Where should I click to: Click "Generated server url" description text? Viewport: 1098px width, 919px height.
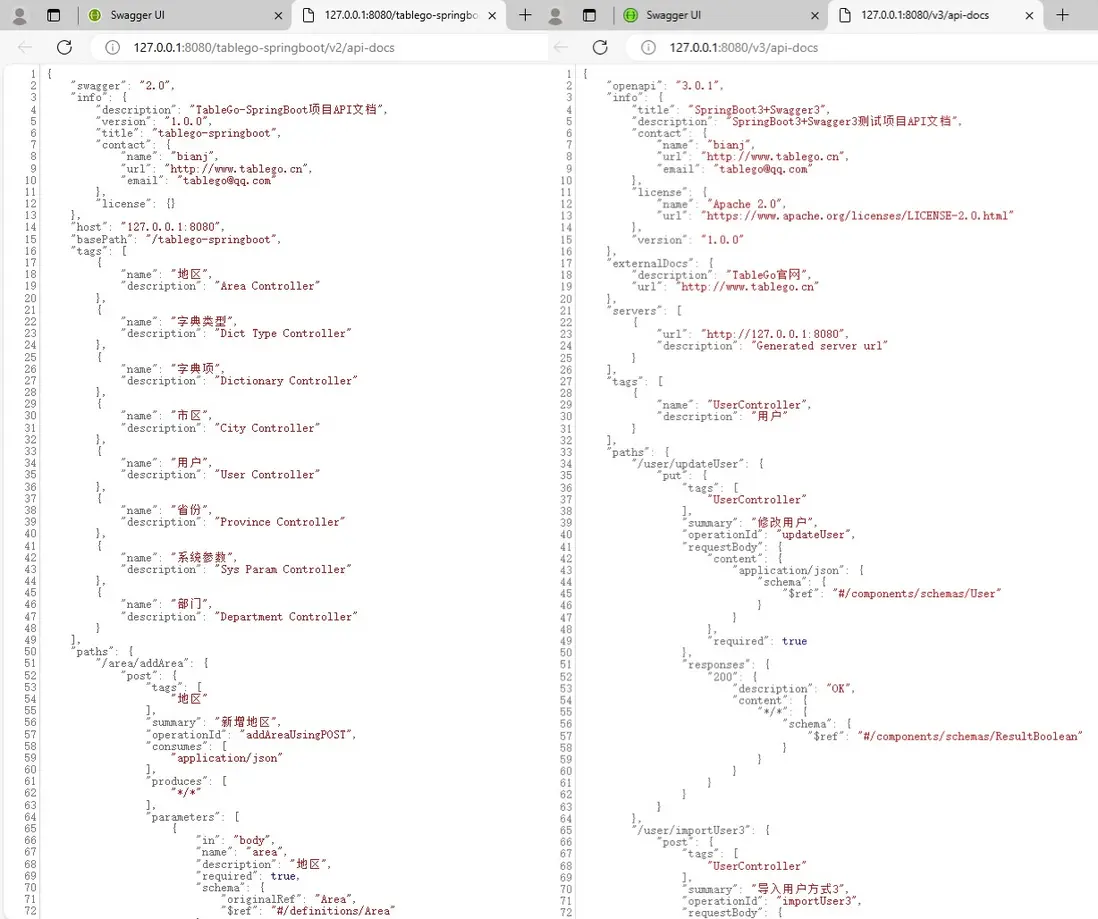pyautogui.click(x=819, y=345)
